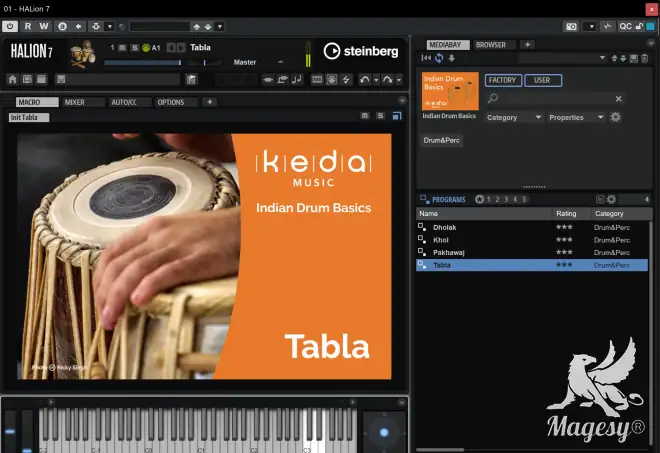
Task: Toggle Write automation (W) button
Action: click(43, 26)
